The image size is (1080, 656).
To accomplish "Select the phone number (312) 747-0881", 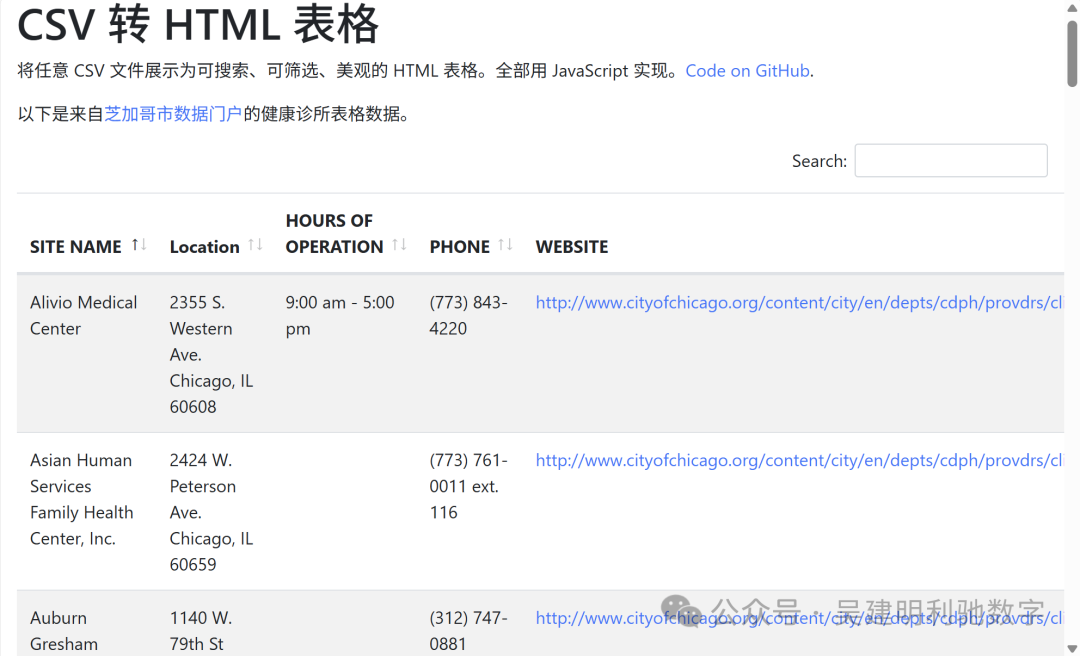I will click(468, 631).
